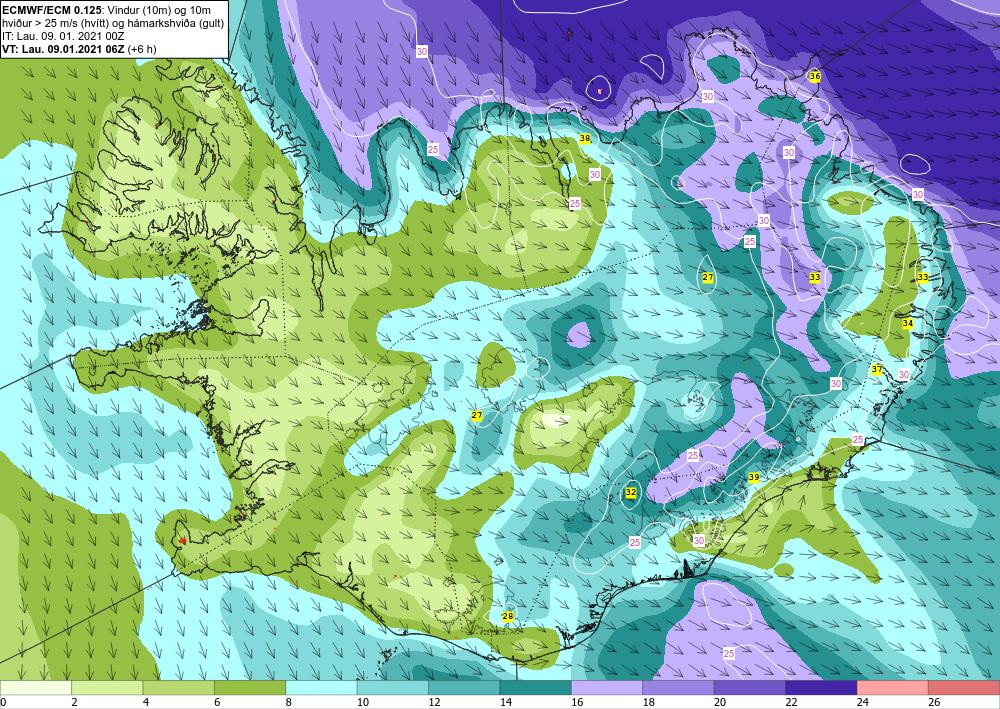Pick the 20–22 m/s violet legend swatch
This screenshot has width=1000, height=709.
point(750,687)
